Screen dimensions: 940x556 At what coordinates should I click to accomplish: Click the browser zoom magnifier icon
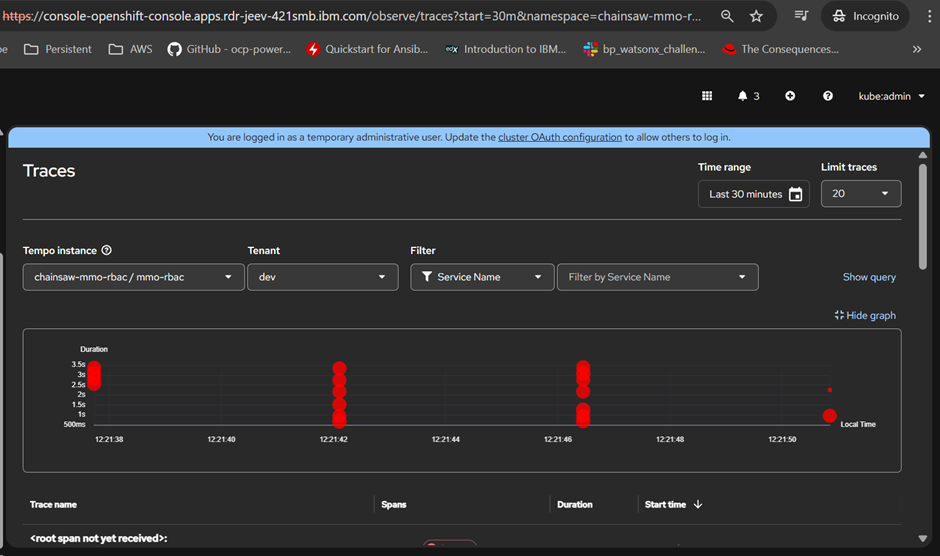tap(727, 16)
